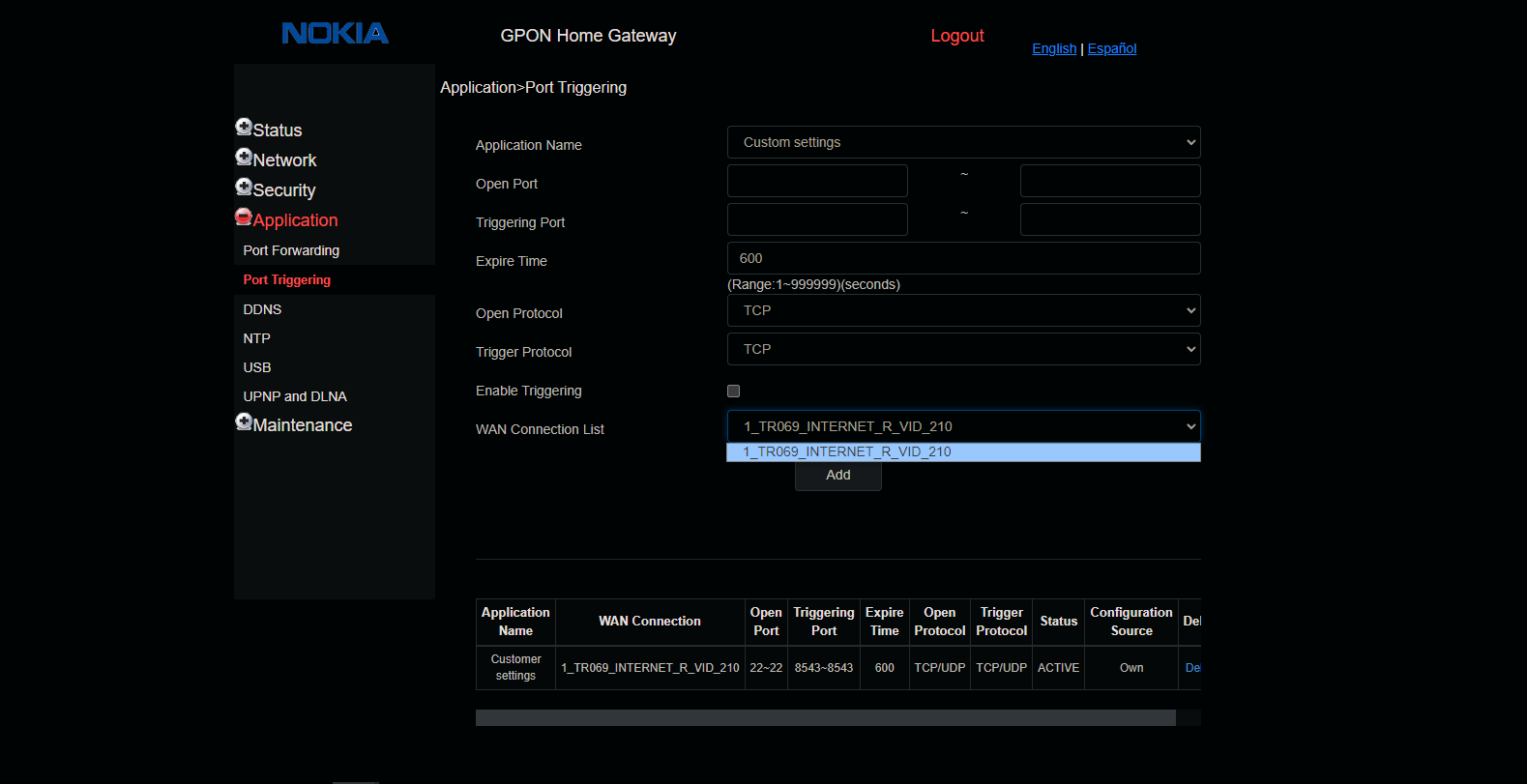The height and width of the screenshot is (784, 1527).
Task: Open the Application menu
Action: pyautogui.click(x=296, y=220)
